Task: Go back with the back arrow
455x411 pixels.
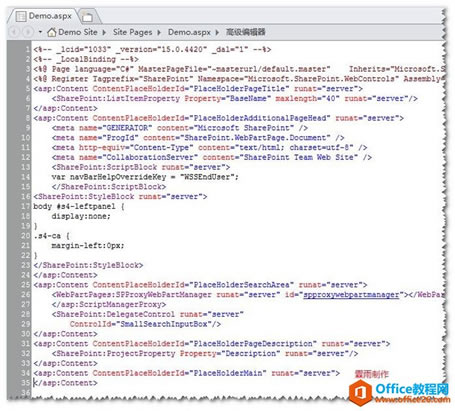Action: [15, 32]
